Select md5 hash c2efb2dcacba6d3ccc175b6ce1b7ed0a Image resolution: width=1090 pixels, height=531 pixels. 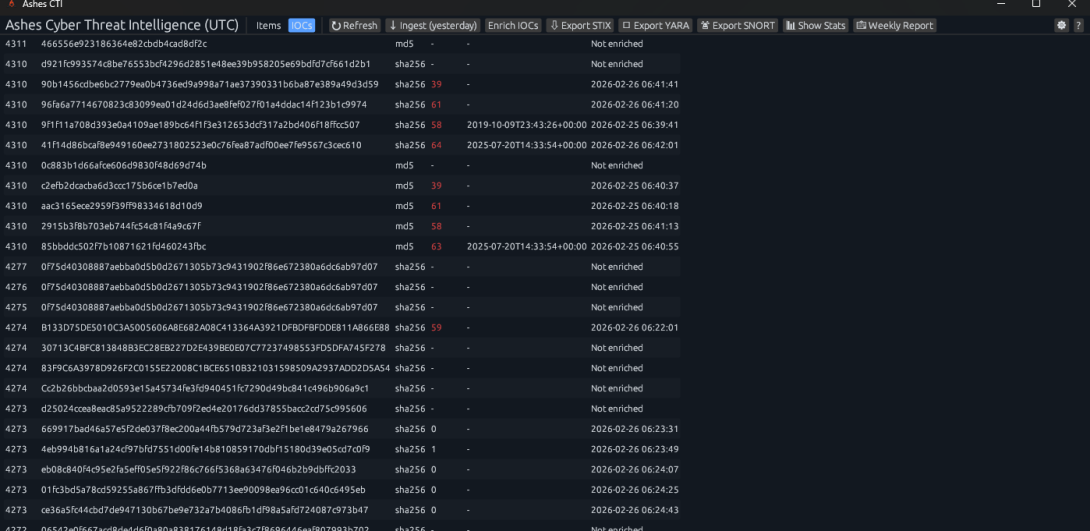[x=120, y=186]
